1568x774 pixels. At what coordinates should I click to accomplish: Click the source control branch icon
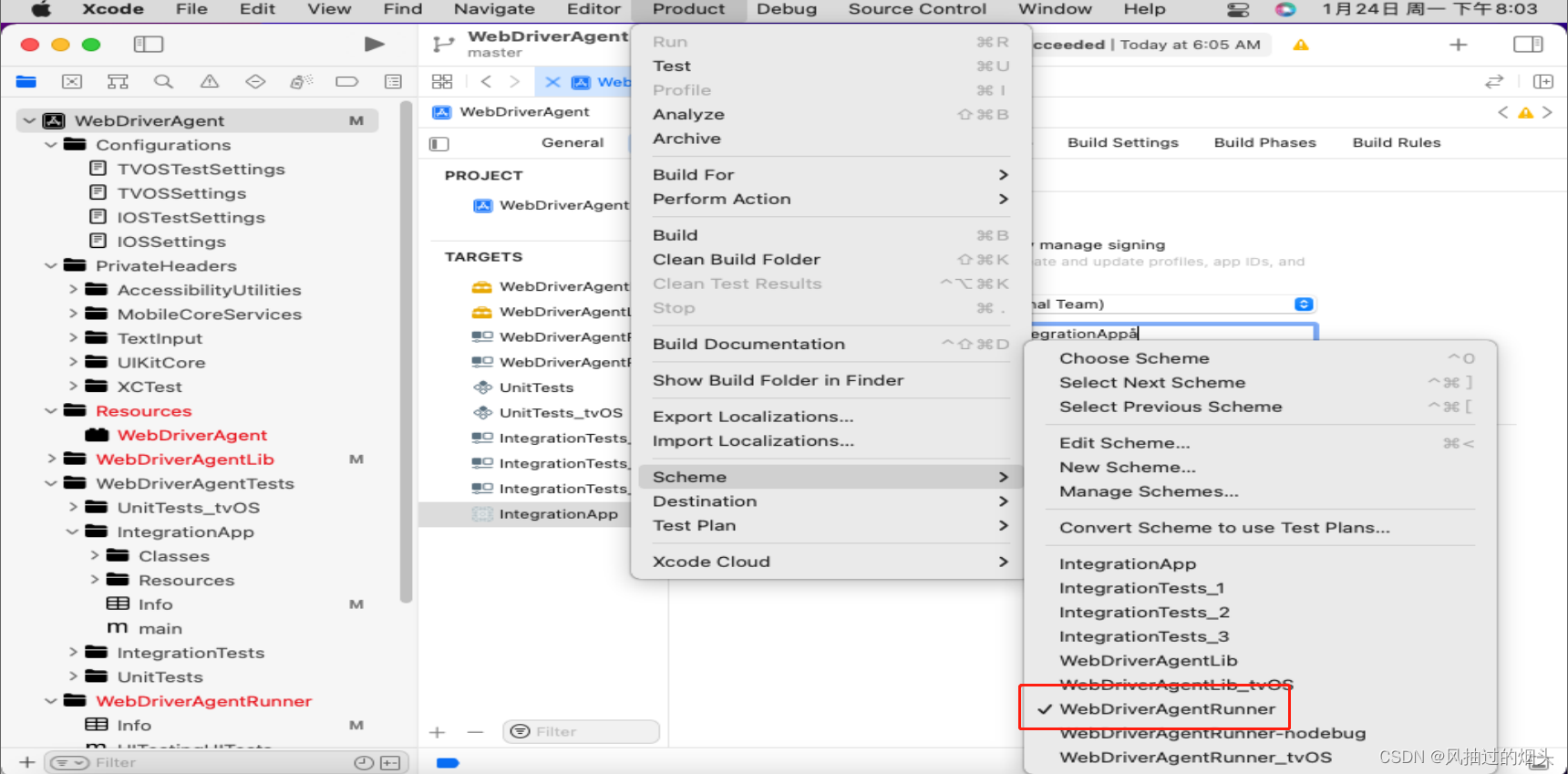point(444,44)
